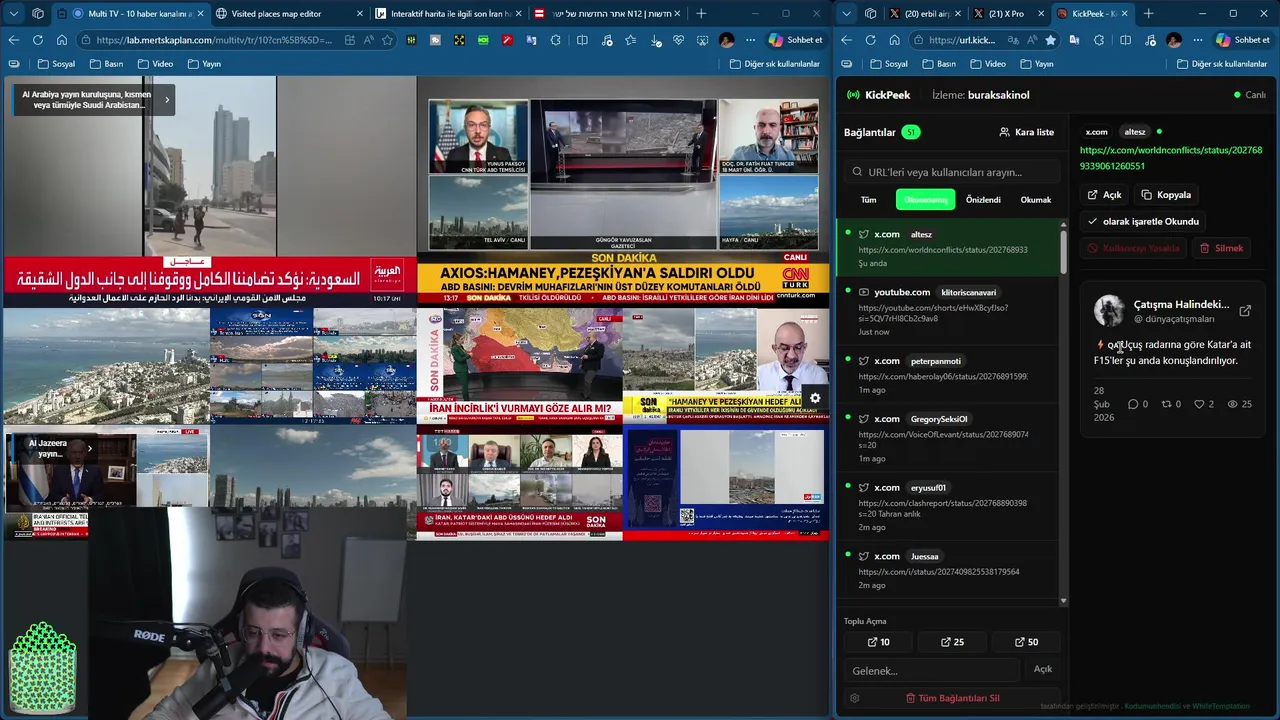Select the Okunmamış filter tab
Viewport: 1280px width, 720px height.
point(925,200)
